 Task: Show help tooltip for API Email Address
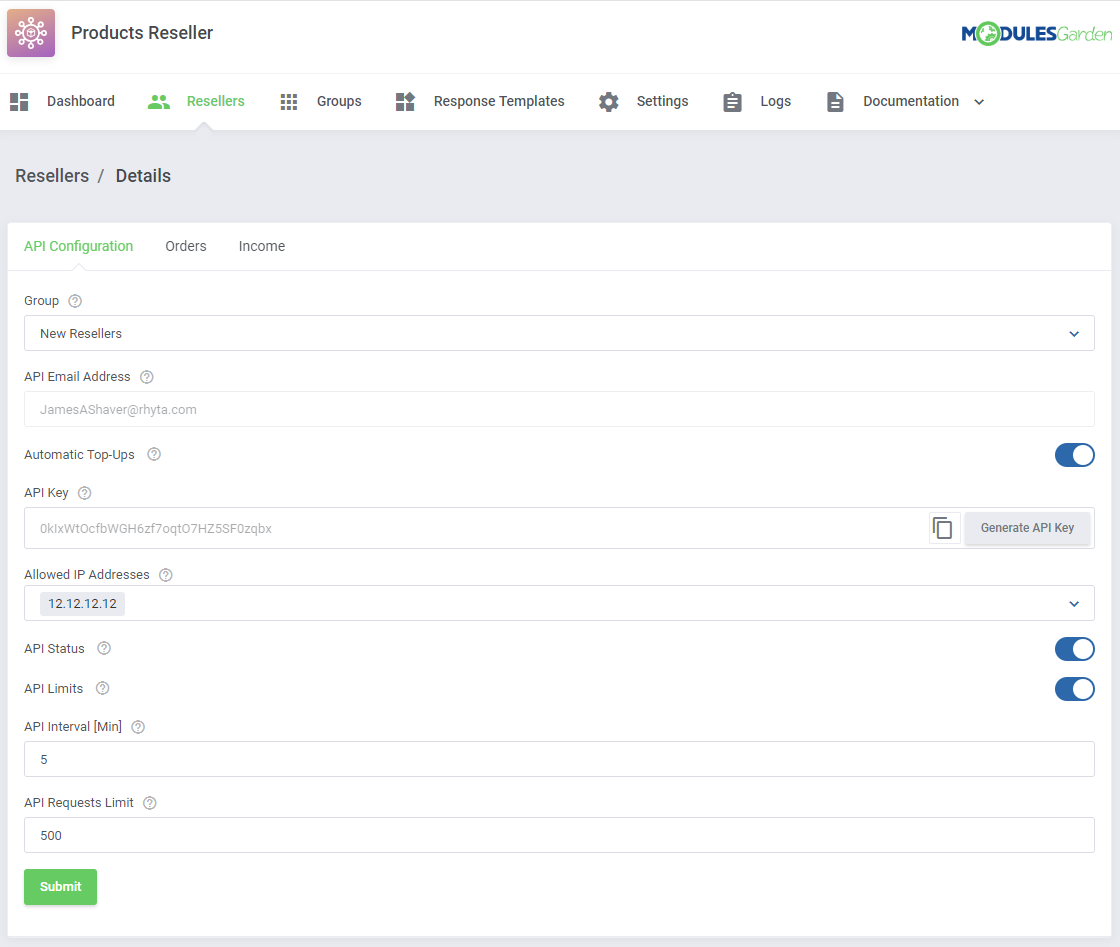click(146, 377)
